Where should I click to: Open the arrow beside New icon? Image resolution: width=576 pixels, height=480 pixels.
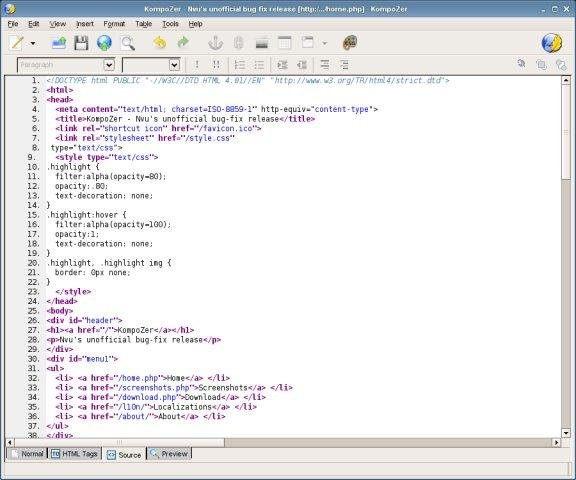click(33, 43)
